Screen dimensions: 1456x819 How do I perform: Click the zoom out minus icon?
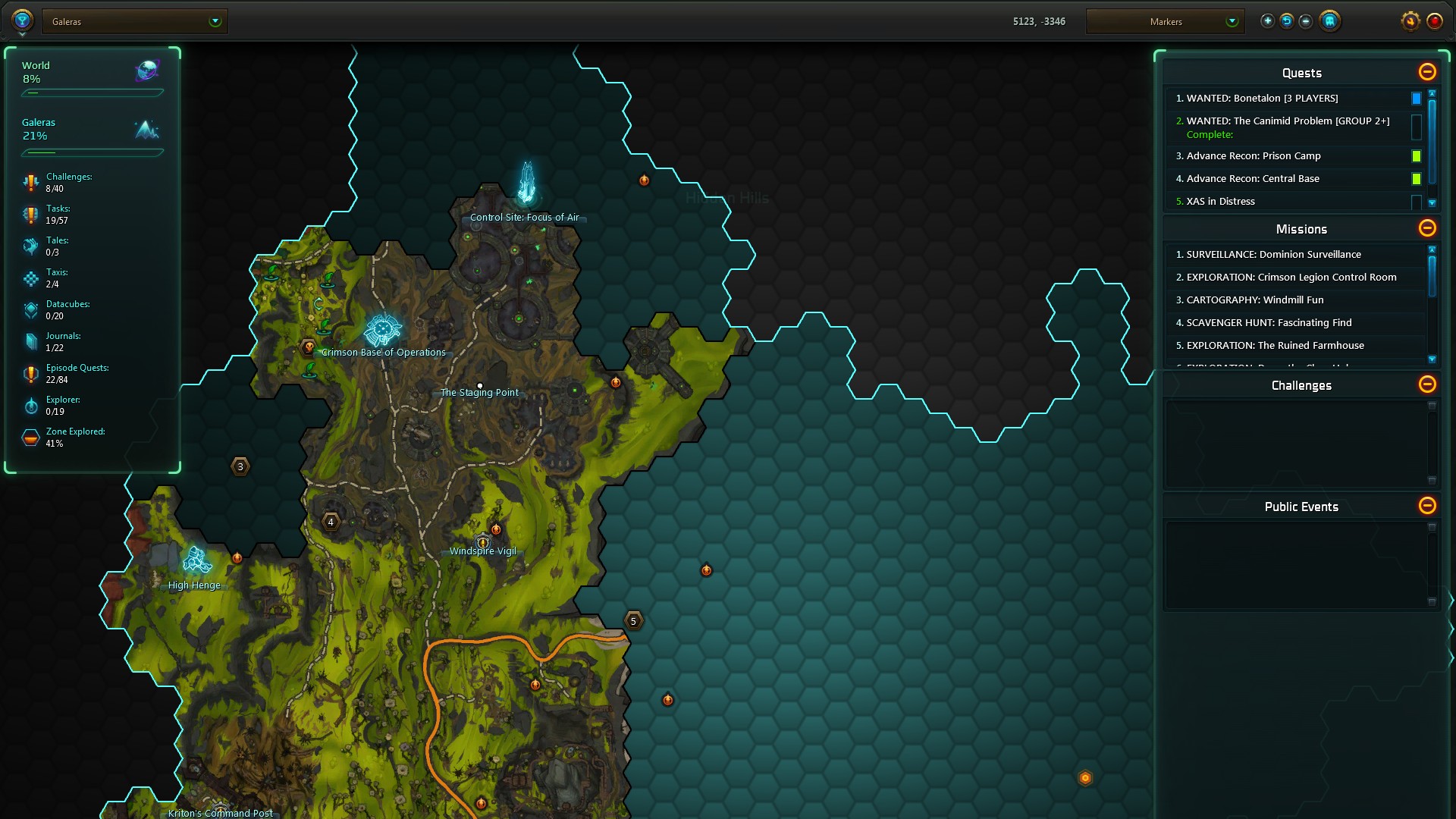click(1306, 21)
